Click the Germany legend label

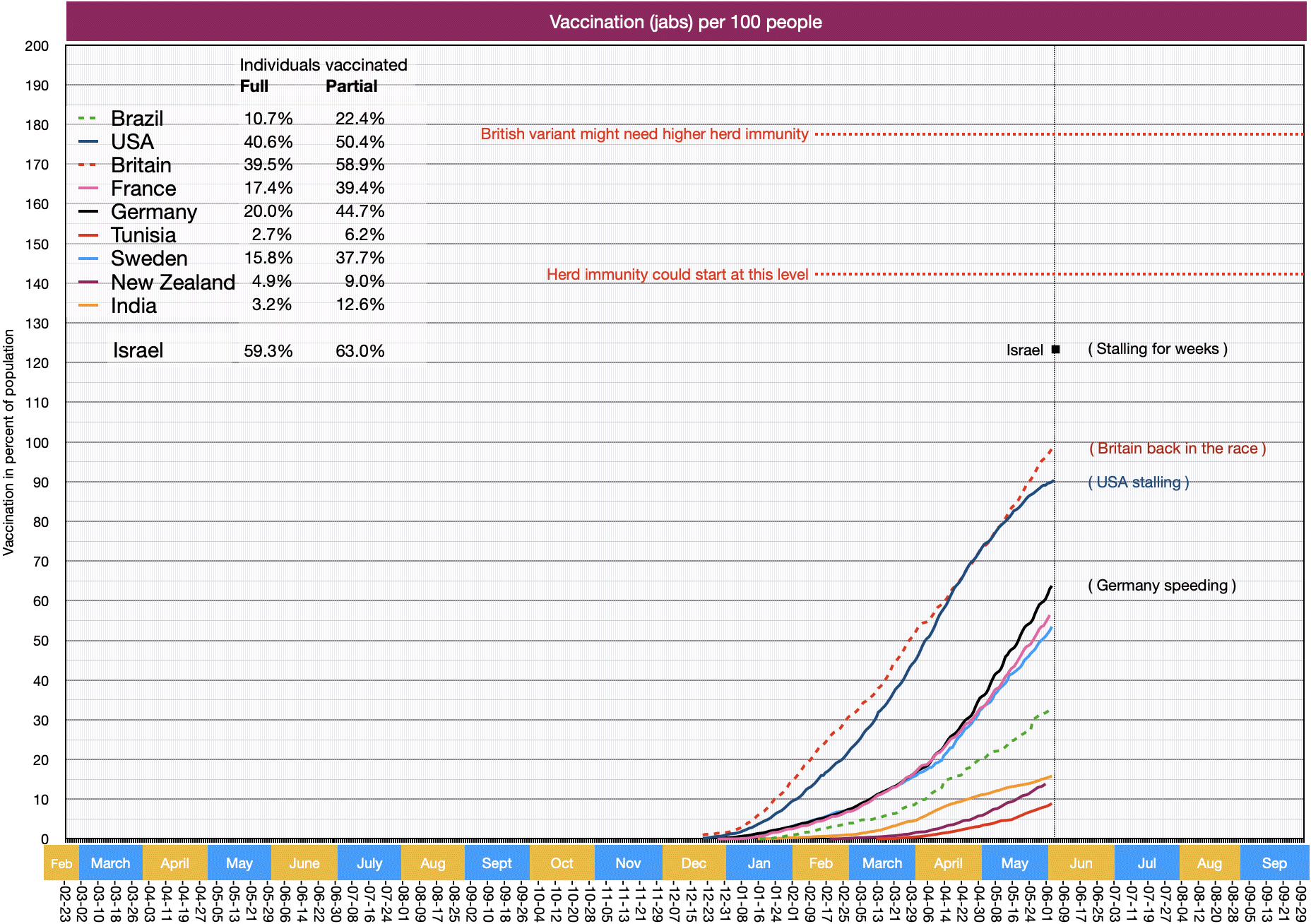click(154, 212)
